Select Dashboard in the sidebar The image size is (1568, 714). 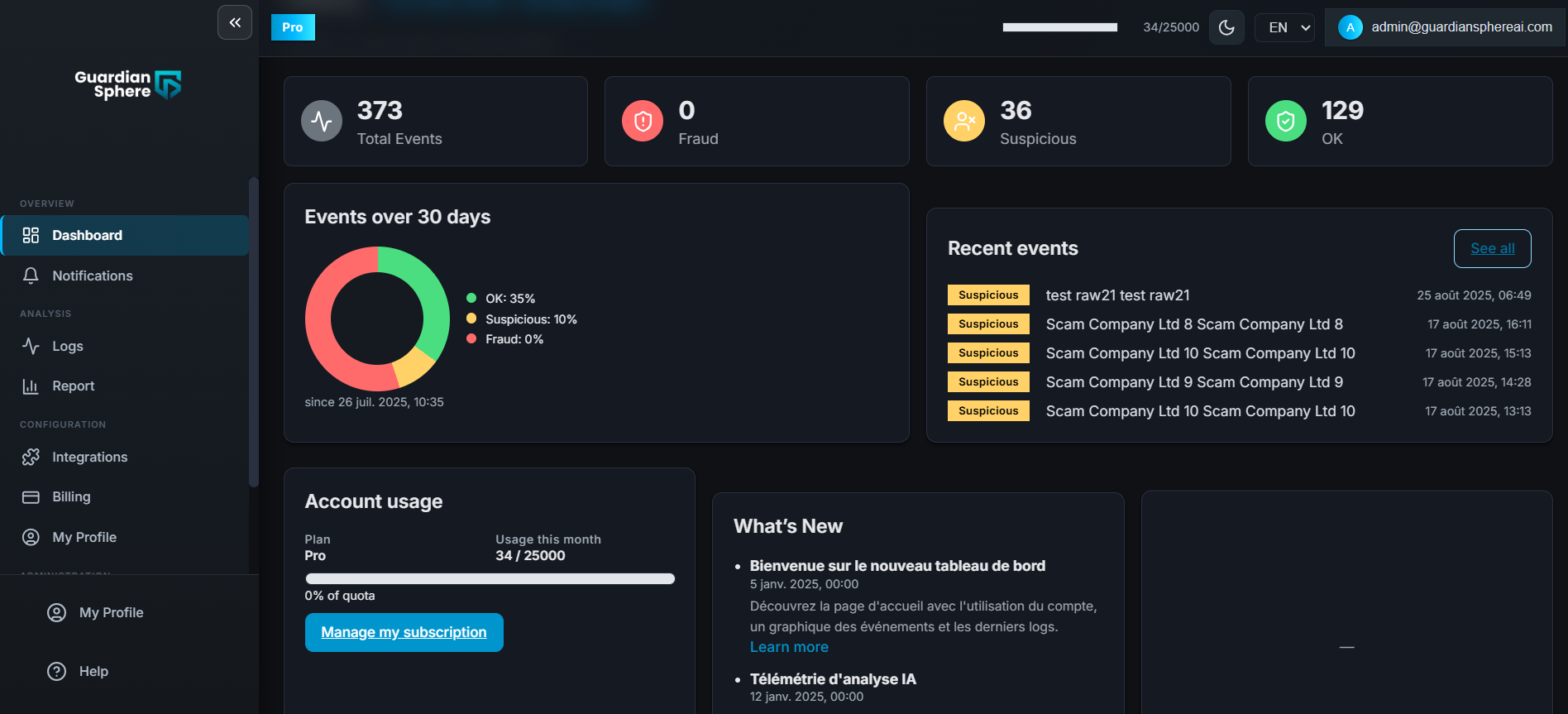[87, 236]
